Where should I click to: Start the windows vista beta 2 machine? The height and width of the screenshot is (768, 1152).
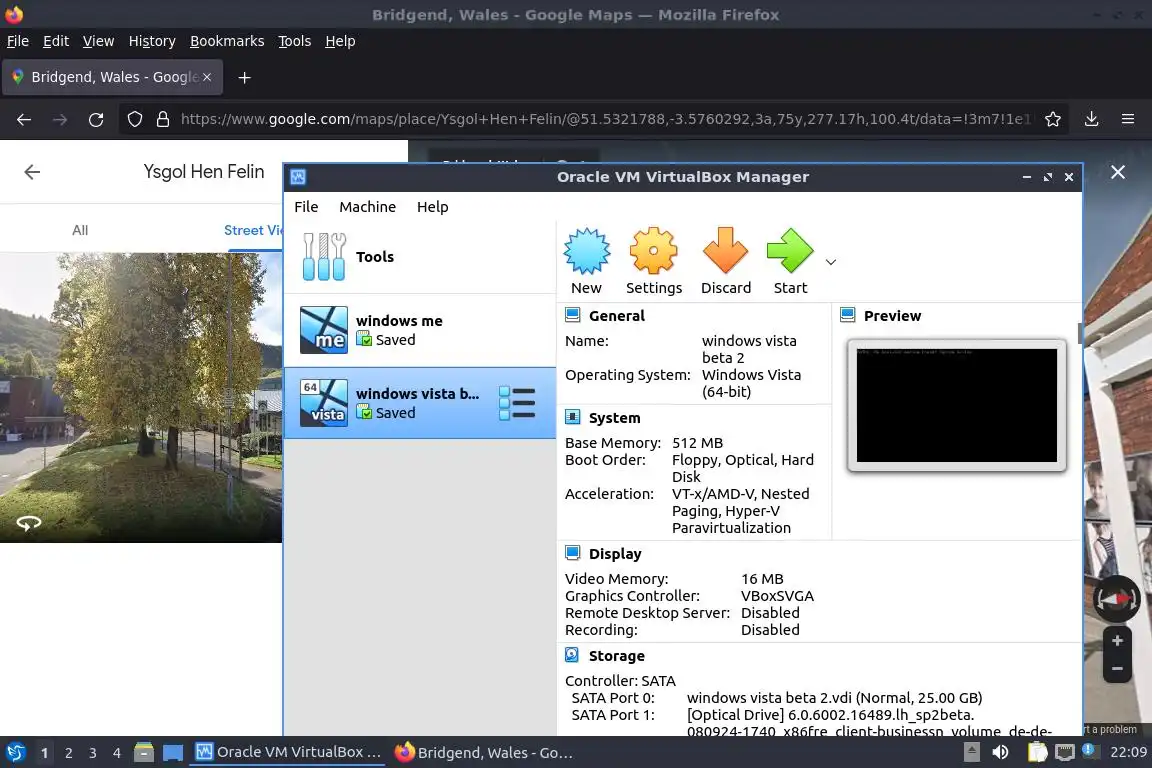point(790,261)
